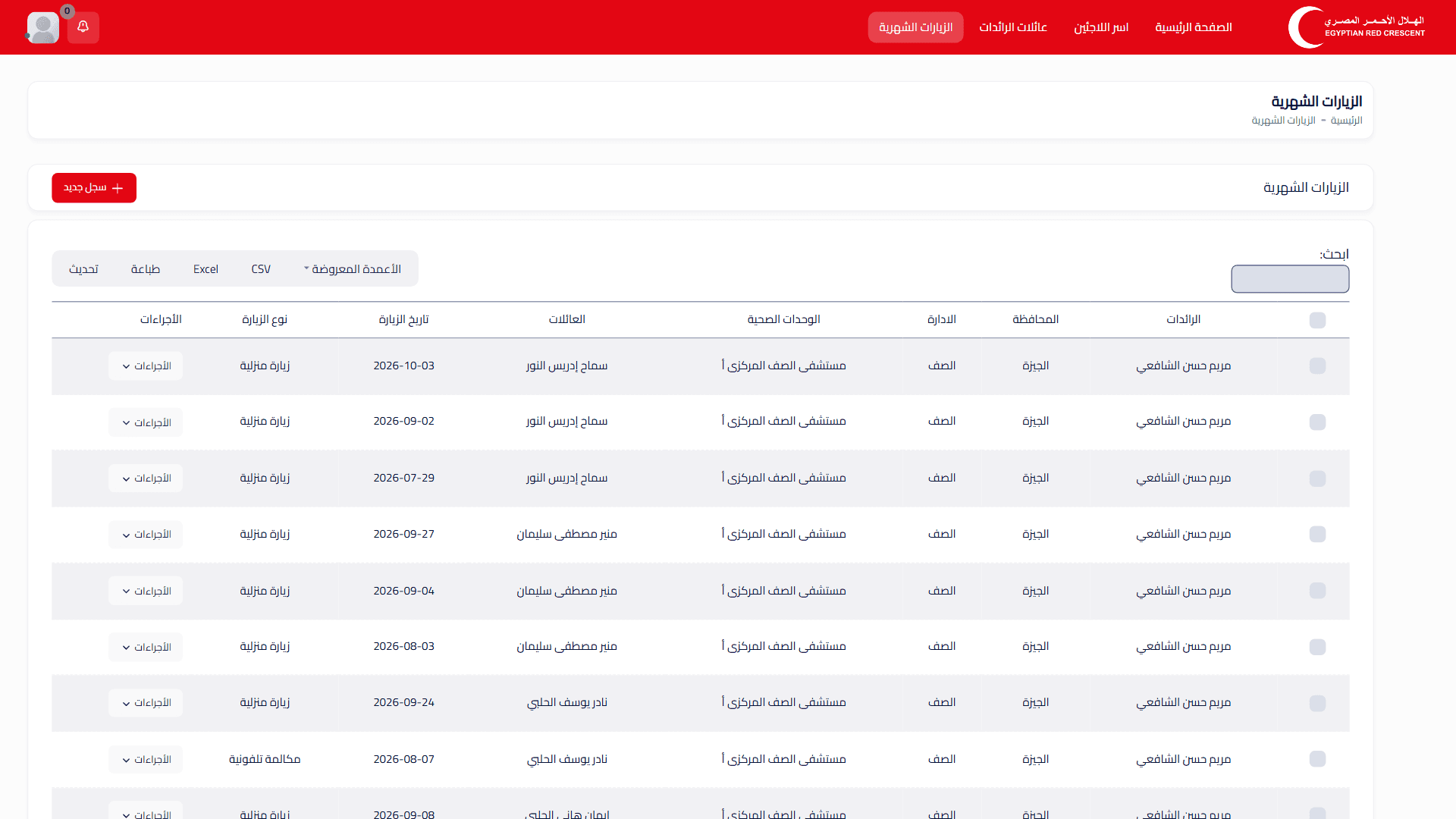
Task: Sort by الرائدات column header
Action: (x=1183, y=319)
